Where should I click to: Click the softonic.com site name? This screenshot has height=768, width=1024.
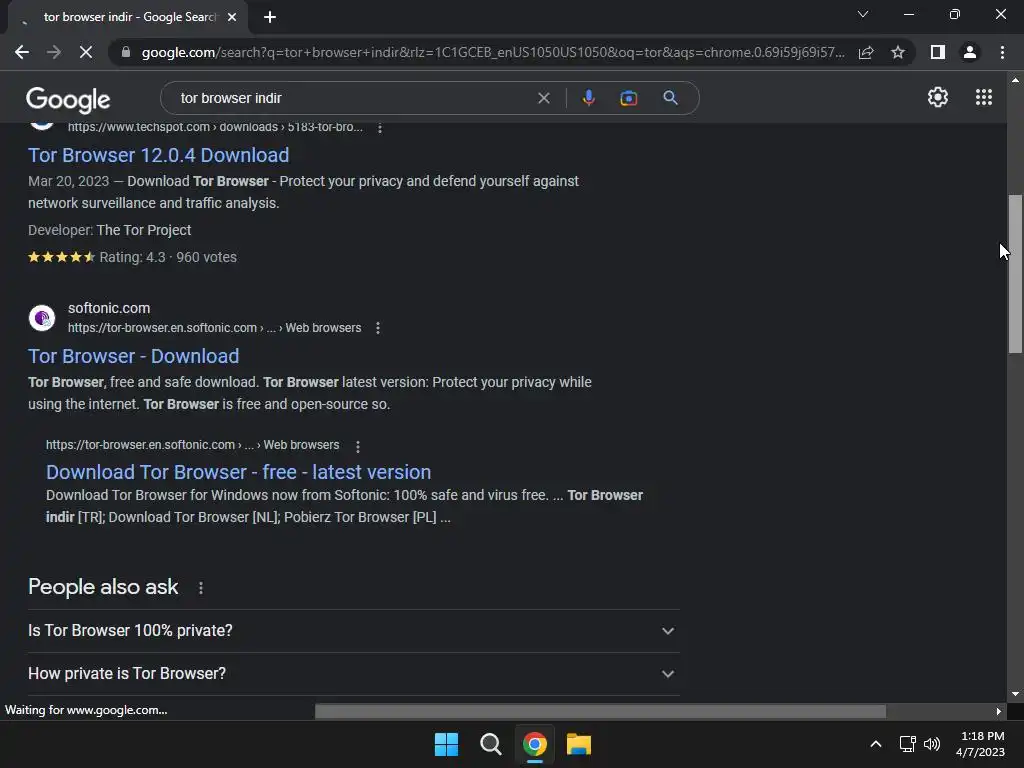click(109, 308)
